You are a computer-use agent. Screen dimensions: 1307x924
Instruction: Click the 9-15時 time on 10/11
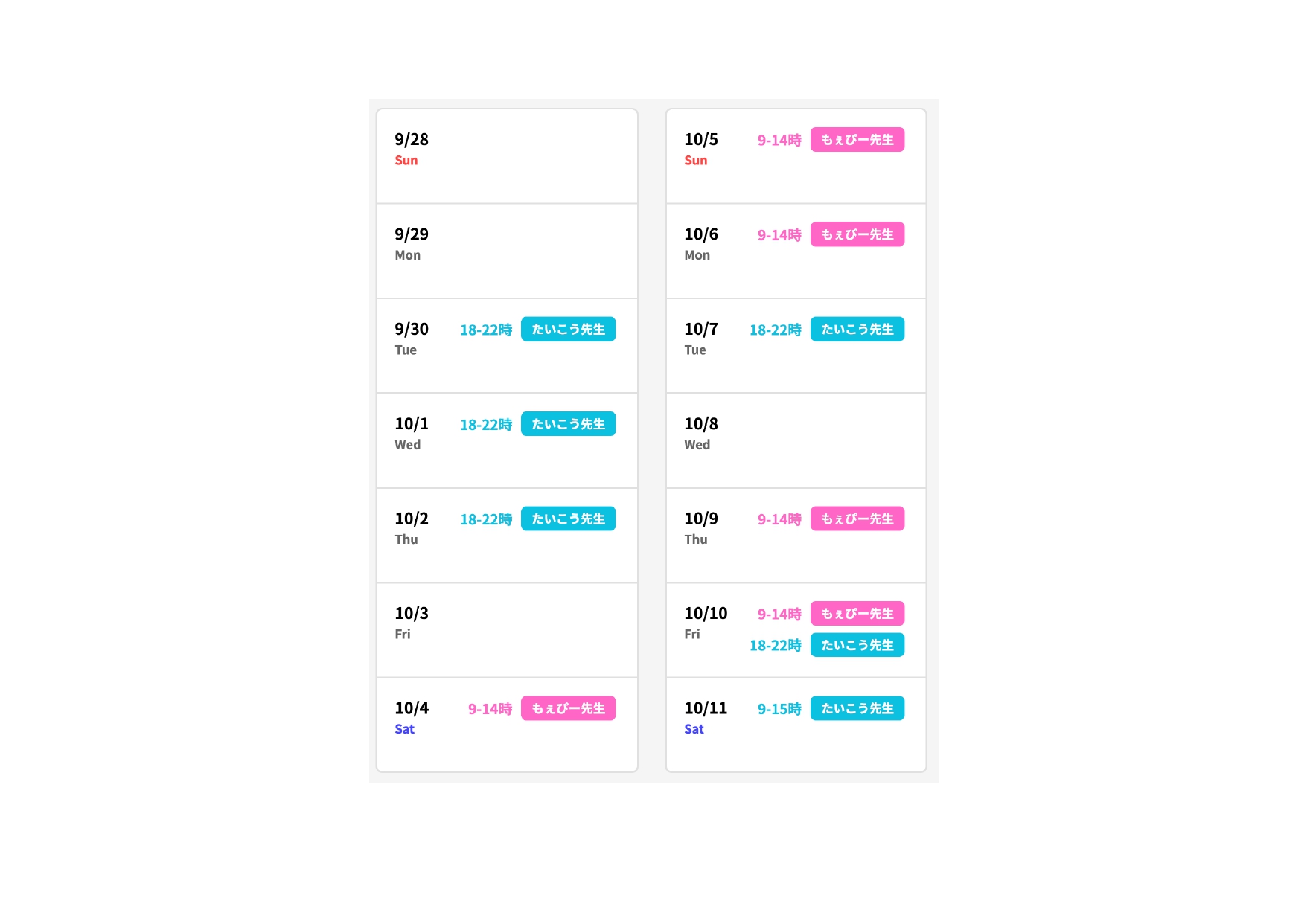tap(779, 709)
